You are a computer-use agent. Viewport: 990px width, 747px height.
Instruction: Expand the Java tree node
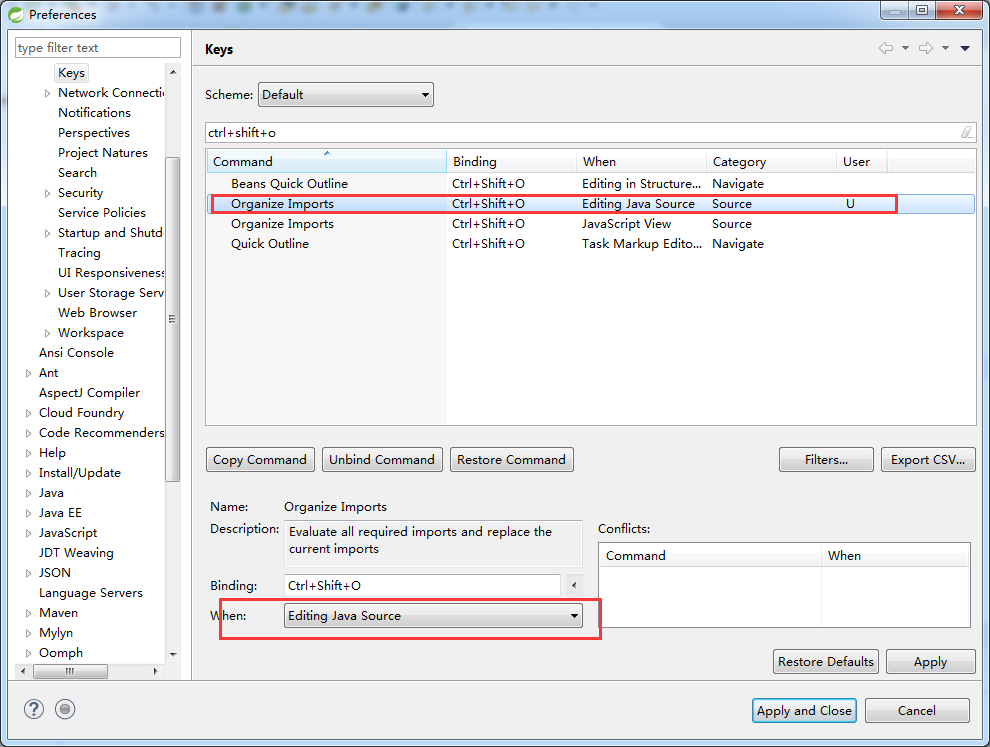[x=28, y=493]
